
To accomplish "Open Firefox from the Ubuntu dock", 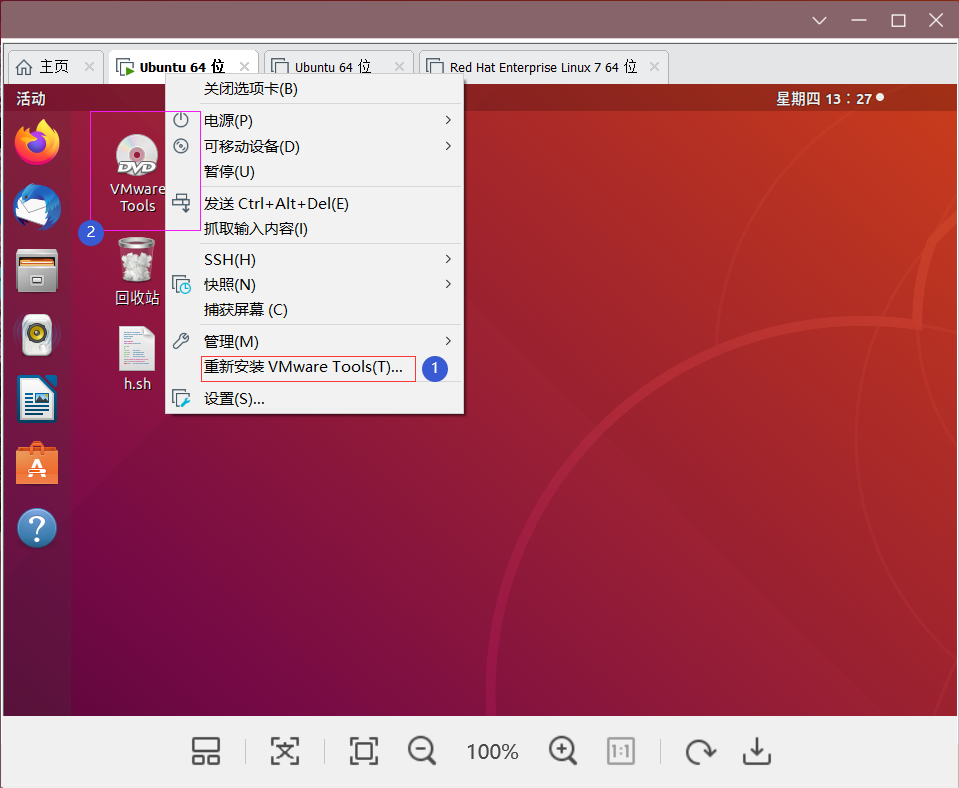I will point(37,142).
